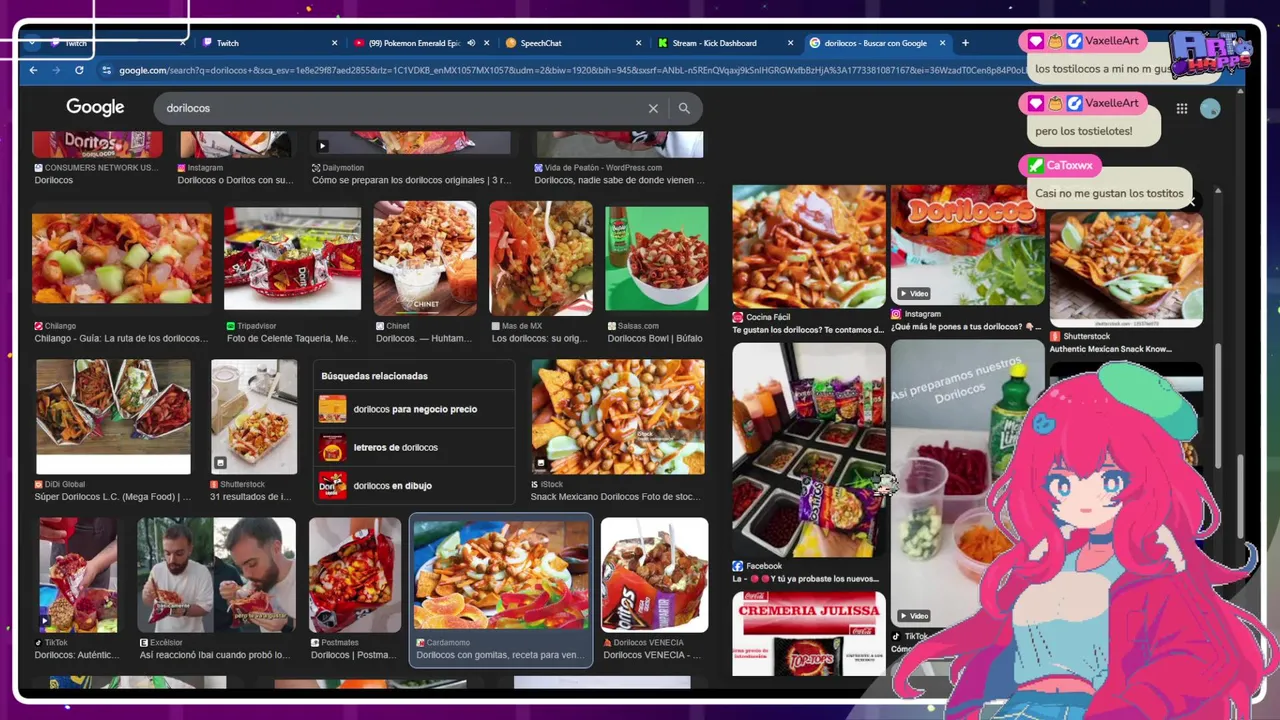Click the Facebook source icon under image
The height and width of the screenshot is (720, 1280).
pyautogui.click(x=737, y=566)
